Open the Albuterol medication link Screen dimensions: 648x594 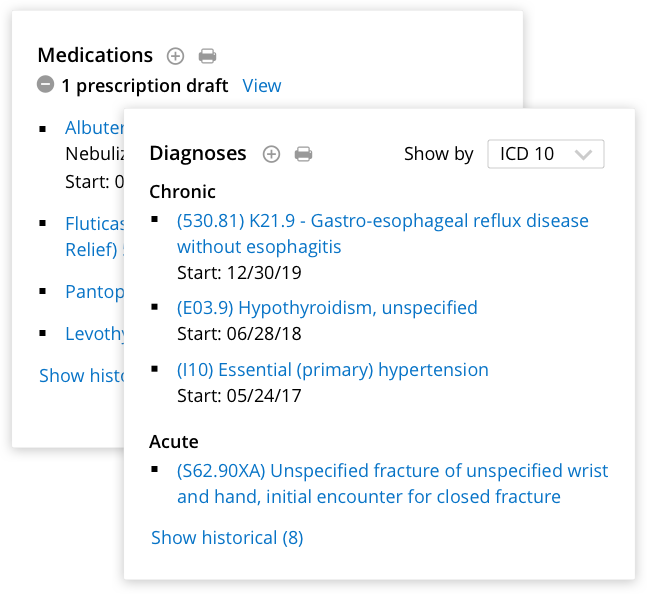94,128
